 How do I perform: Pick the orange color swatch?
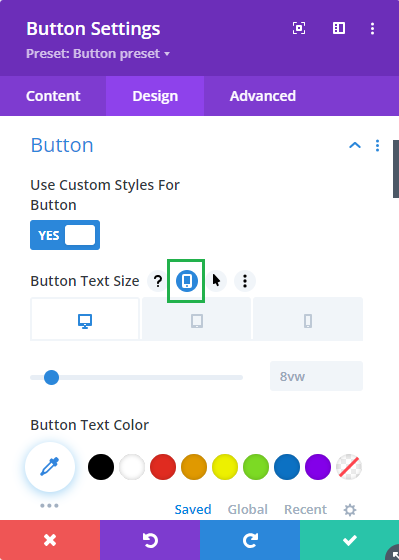coord(194,467)
